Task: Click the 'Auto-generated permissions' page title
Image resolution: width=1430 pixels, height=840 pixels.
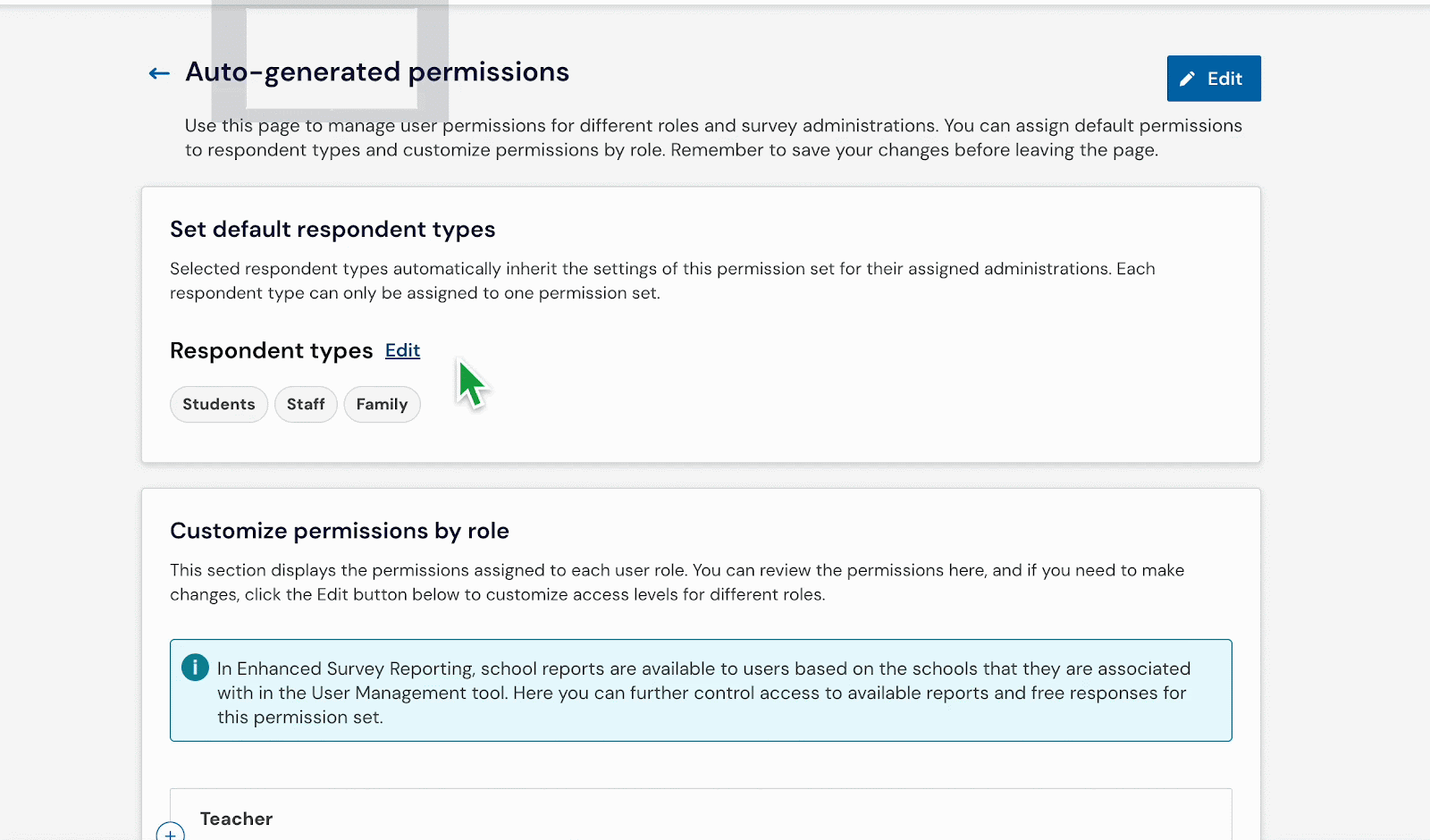Action: pos(377,71)
